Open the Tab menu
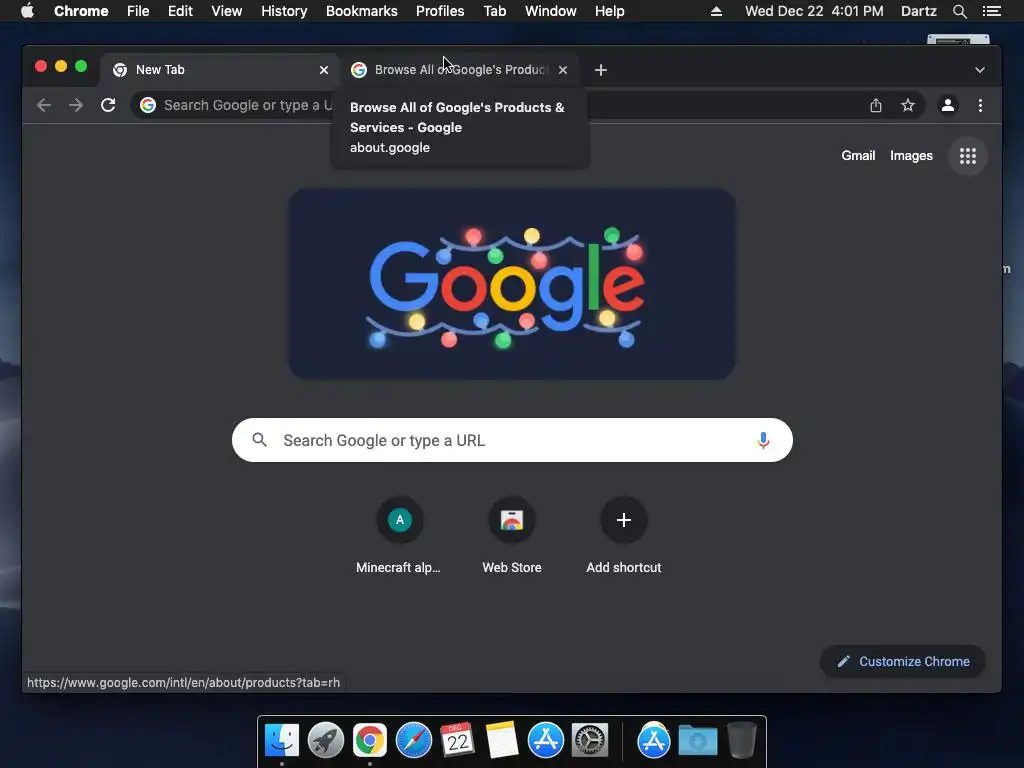The height and width of the screenshot is (768, 1024). (495, 11)
